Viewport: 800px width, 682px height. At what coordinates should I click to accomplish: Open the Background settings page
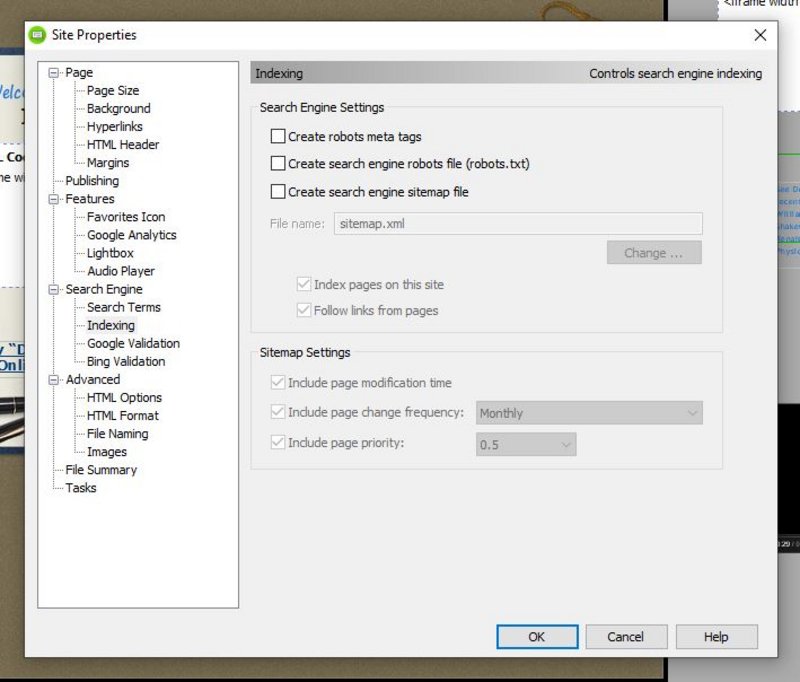click(118, 108)
